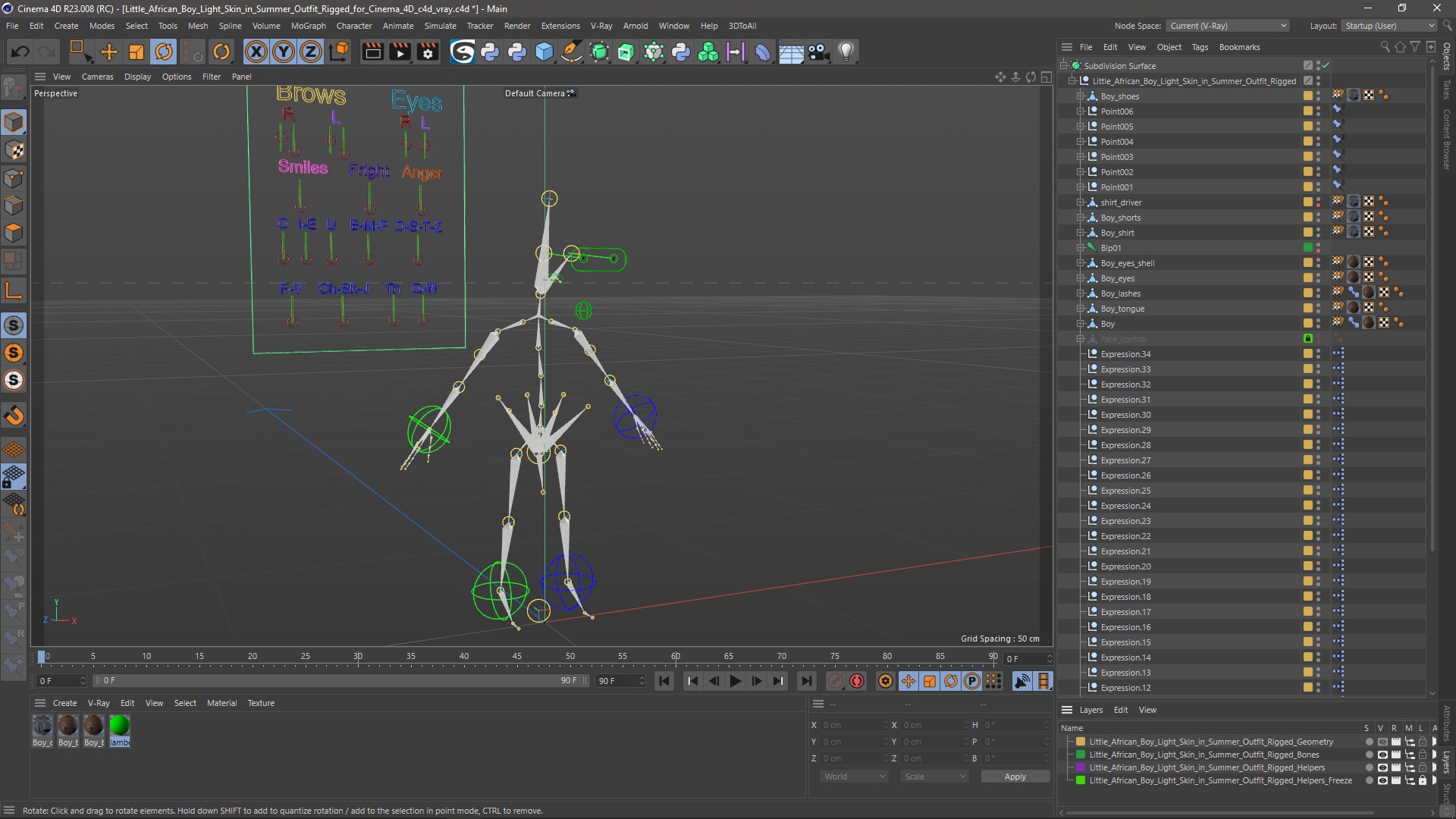Image resolution: width=1456 pixels, height=819 pixels.
Task: Open the World coordinate dropdown
Action: pyautogui.click(x=854, y=777)
